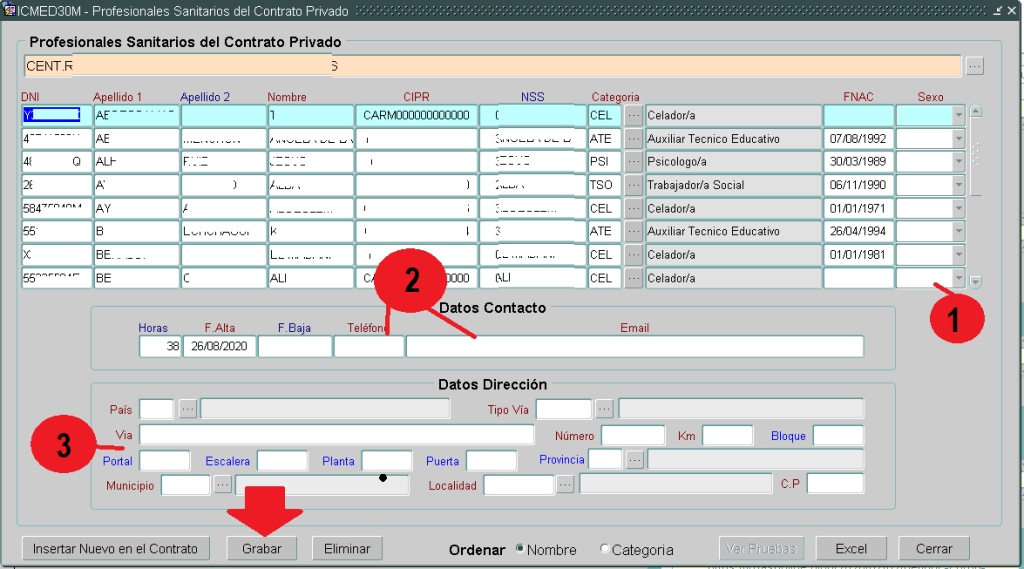Click the Eliminar button
This screenshot has height=569, width=1024.
(x=347, y=549)
